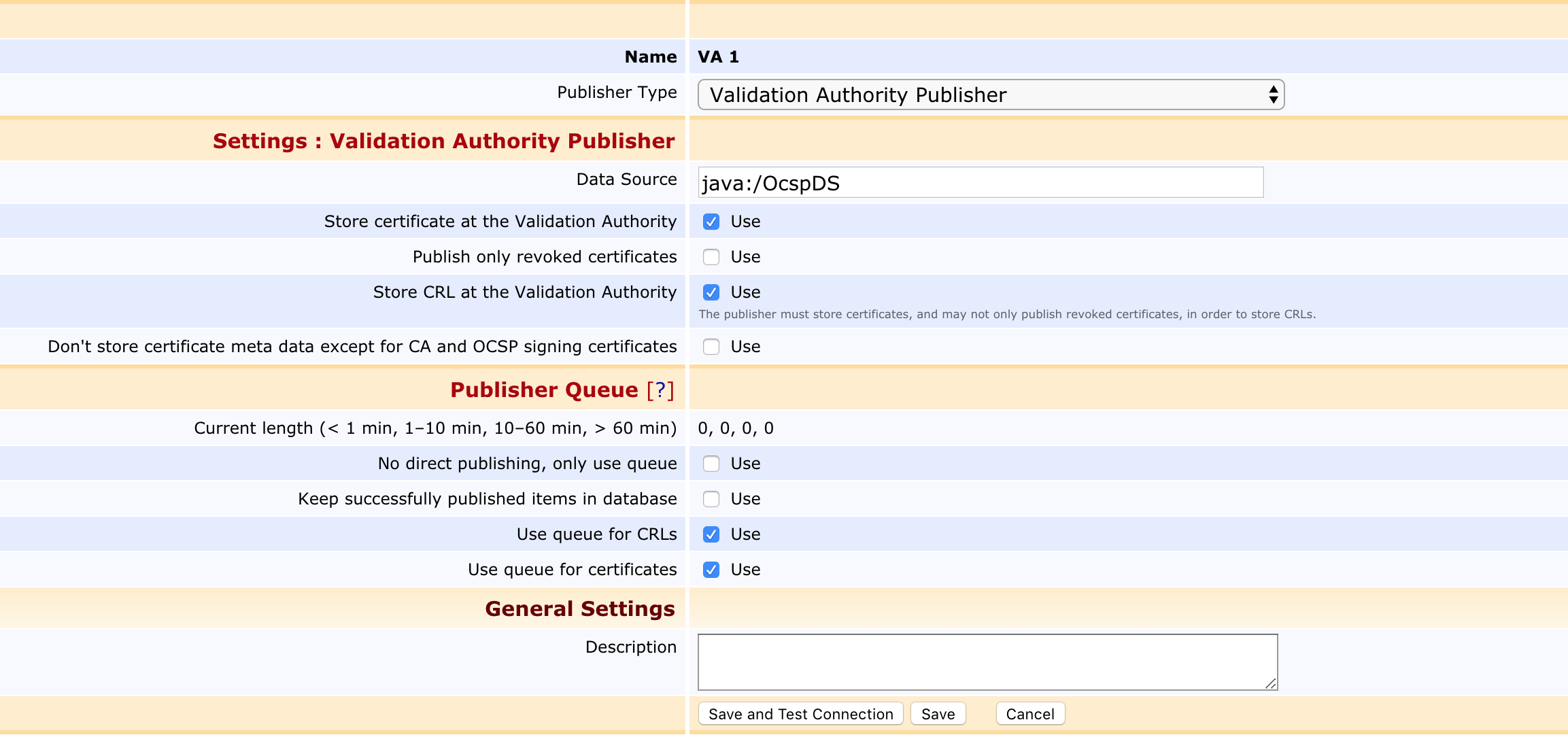Screen dimensions: 1568x737
Task: Open the Publisher Queue help link
Action: [x=660, y=390]
